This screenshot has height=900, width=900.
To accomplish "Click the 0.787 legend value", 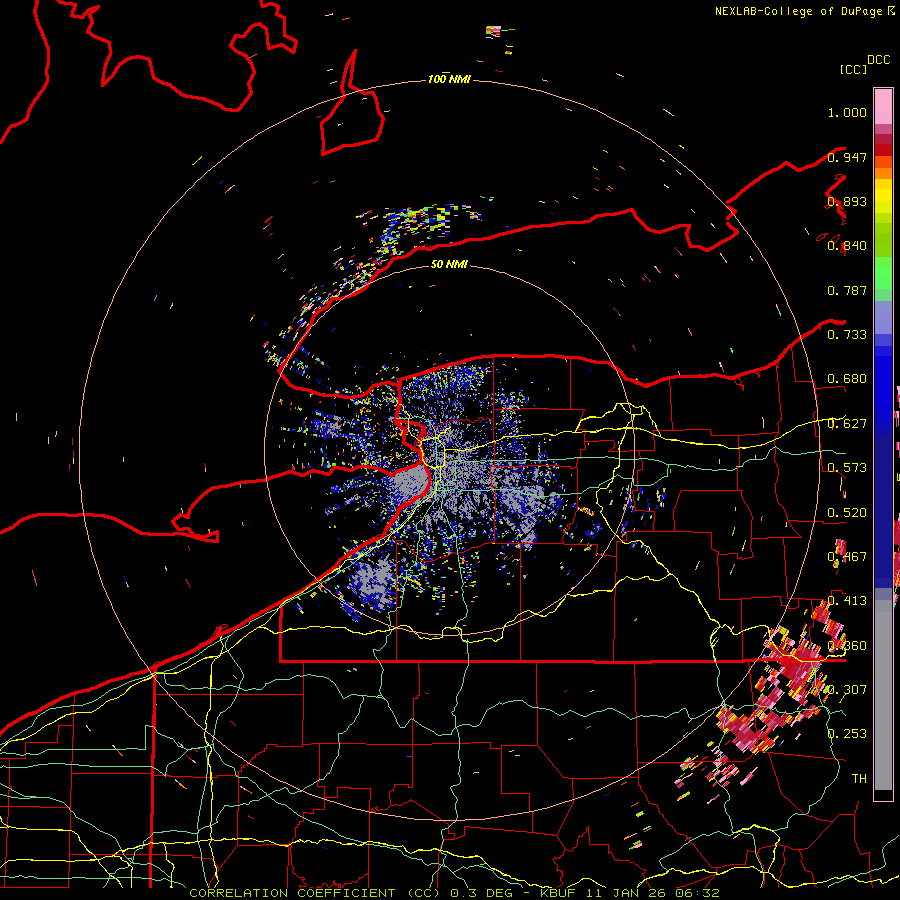I will click(847, 290).
